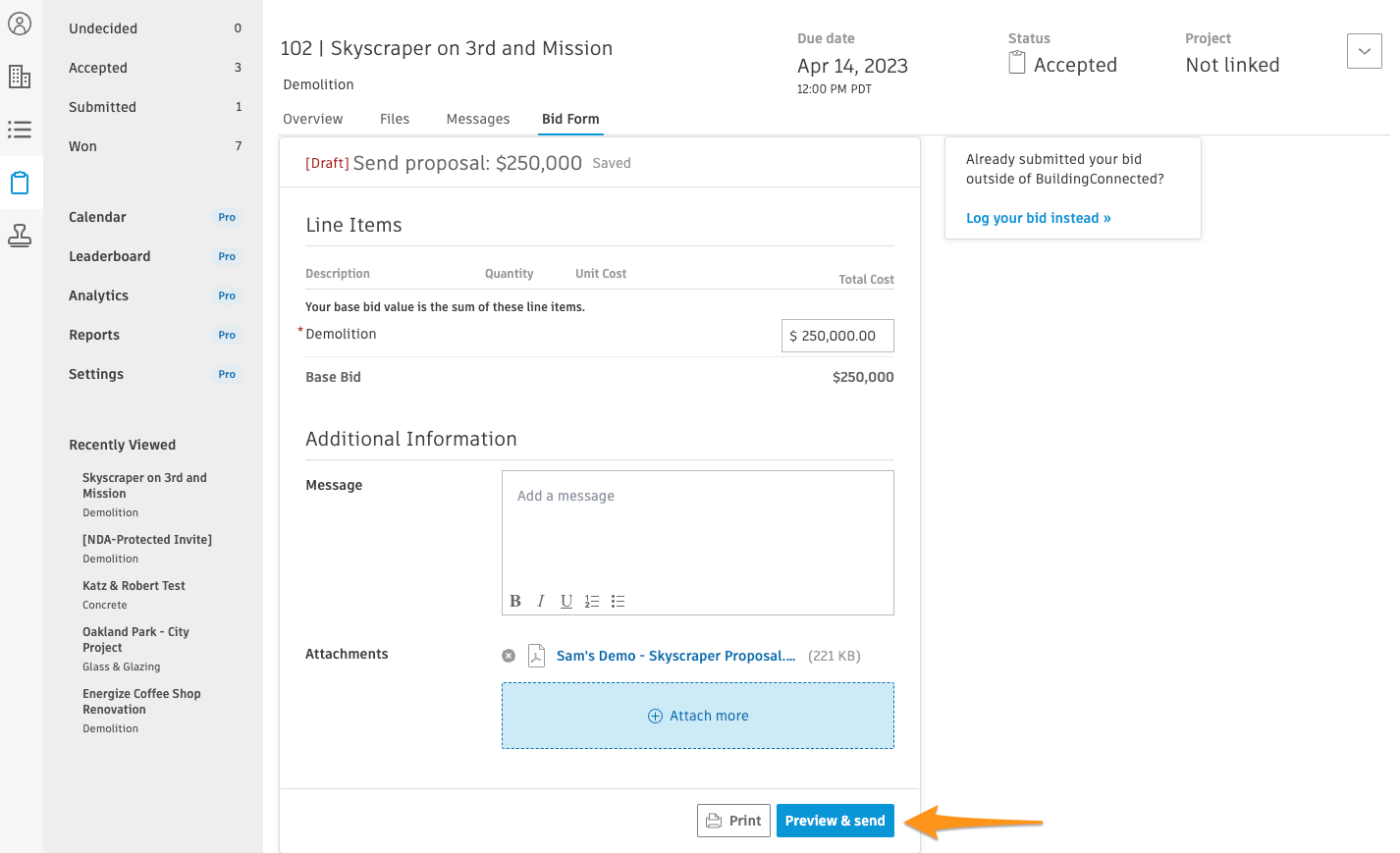
Task: Remove the attached Skyscraper Proposal file
Action: coord(509,656)
